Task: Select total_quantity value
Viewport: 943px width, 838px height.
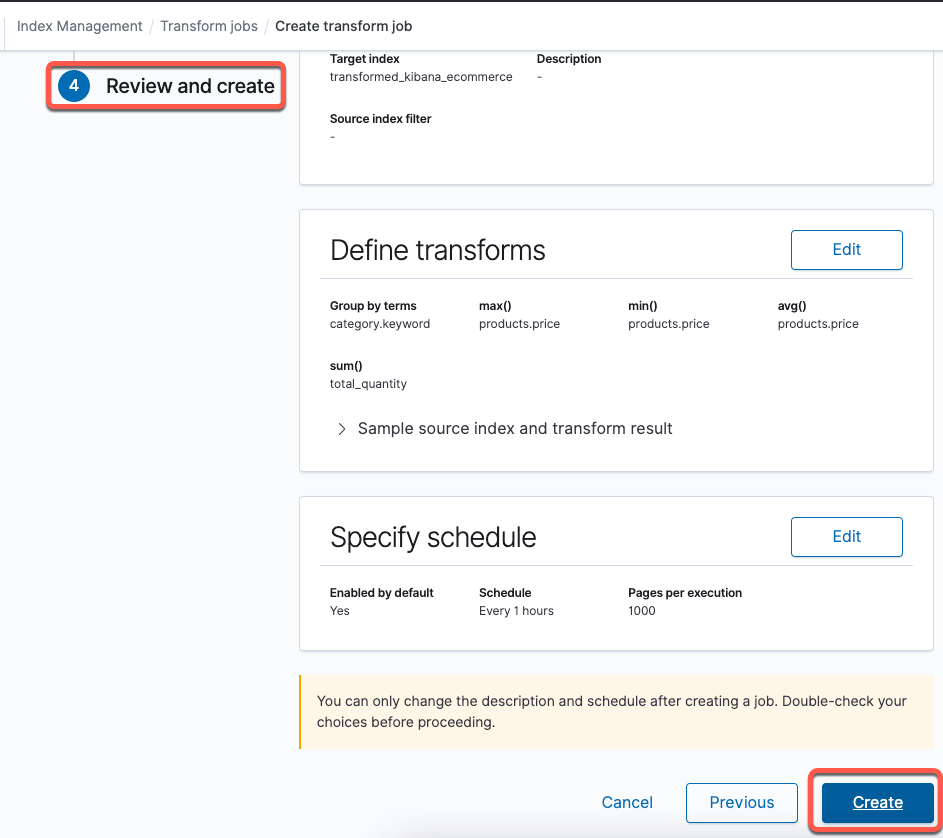Action: tap(368, 384)
